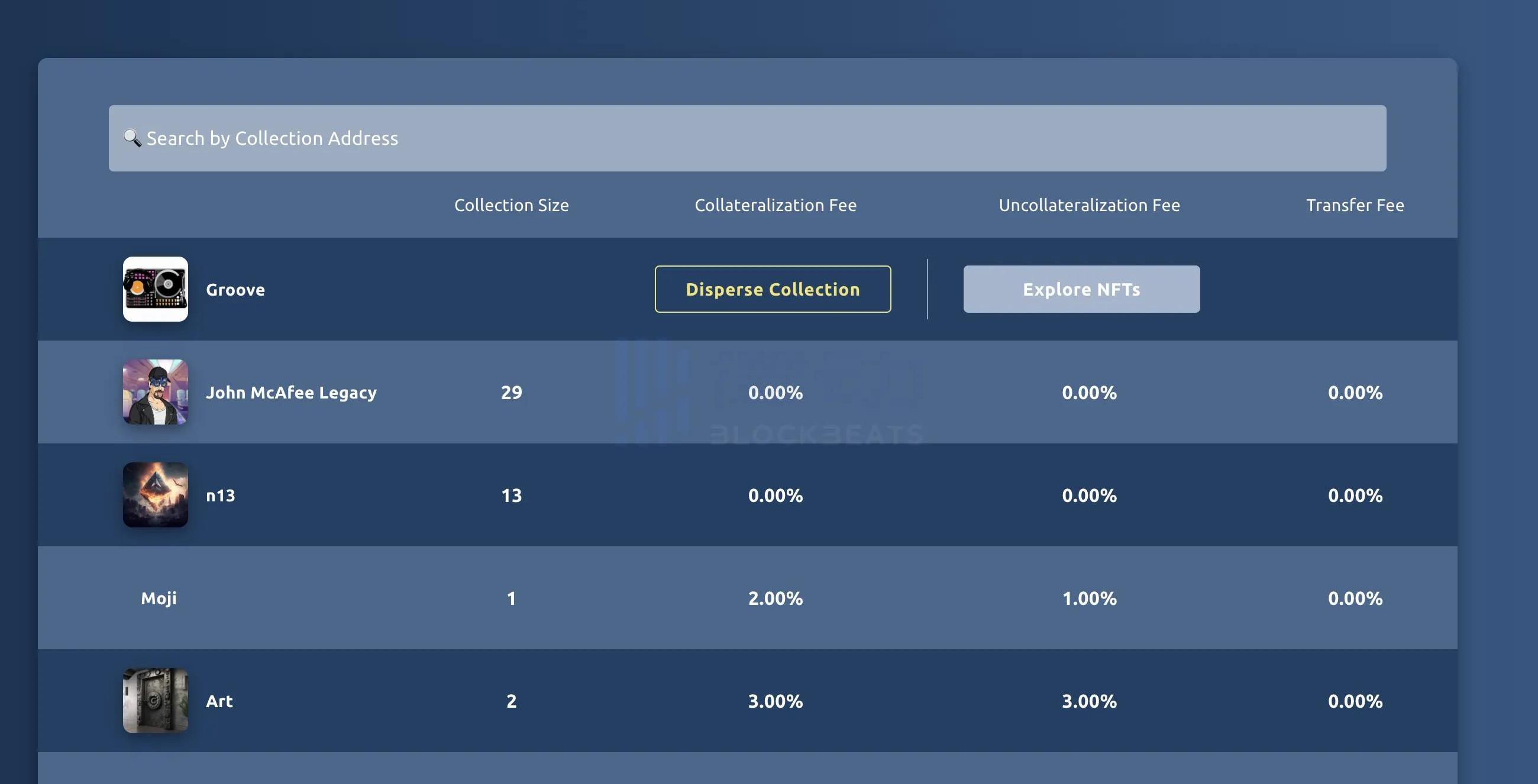
Task: Open the John McAfee Legacy avatar image
Action: pyautogui.click(x=155, y=392)
